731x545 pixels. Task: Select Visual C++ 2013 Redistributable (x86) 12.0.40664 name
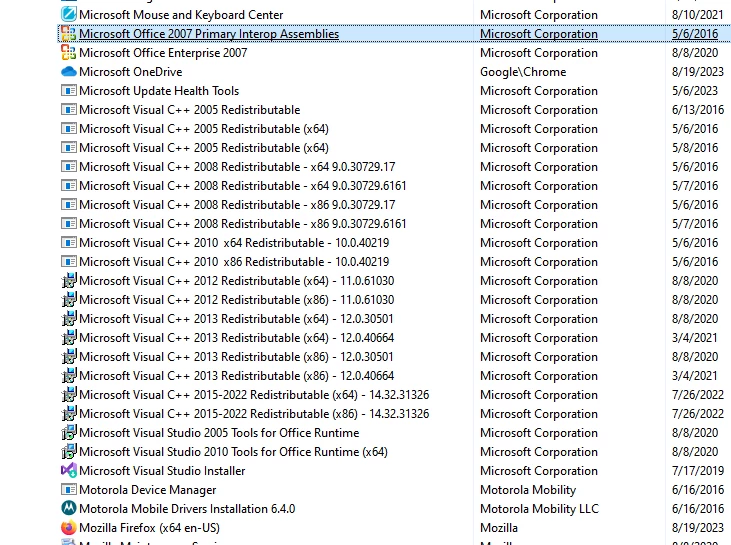236,376
